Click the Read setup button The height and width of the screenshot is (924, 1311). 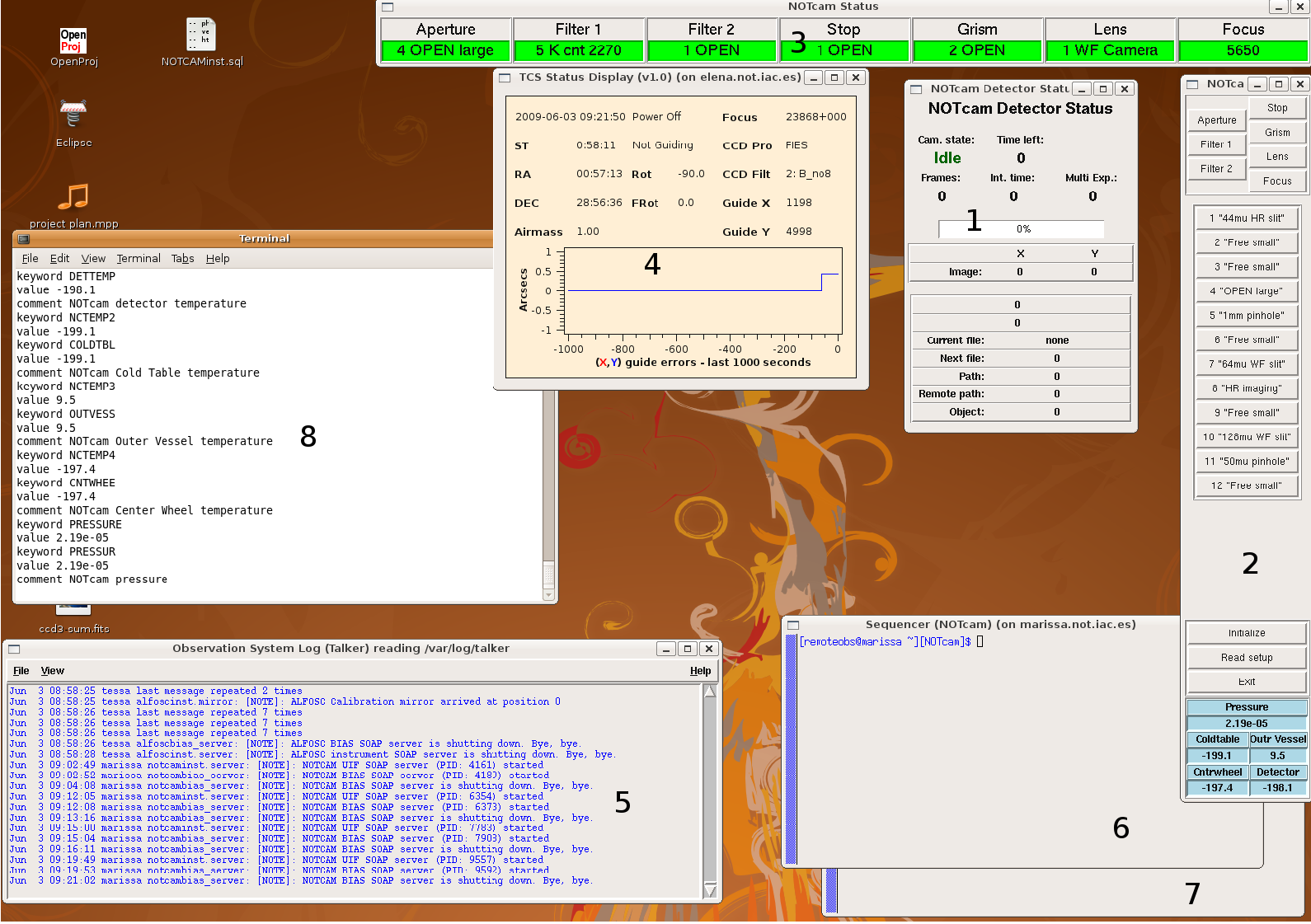point(1247,658)
